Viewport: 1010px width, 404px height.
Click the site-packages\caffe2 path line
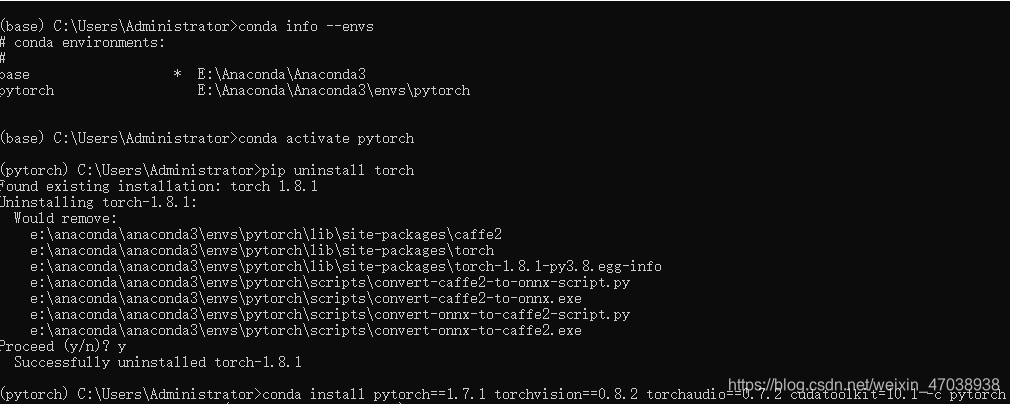click(x=265, y=235)
